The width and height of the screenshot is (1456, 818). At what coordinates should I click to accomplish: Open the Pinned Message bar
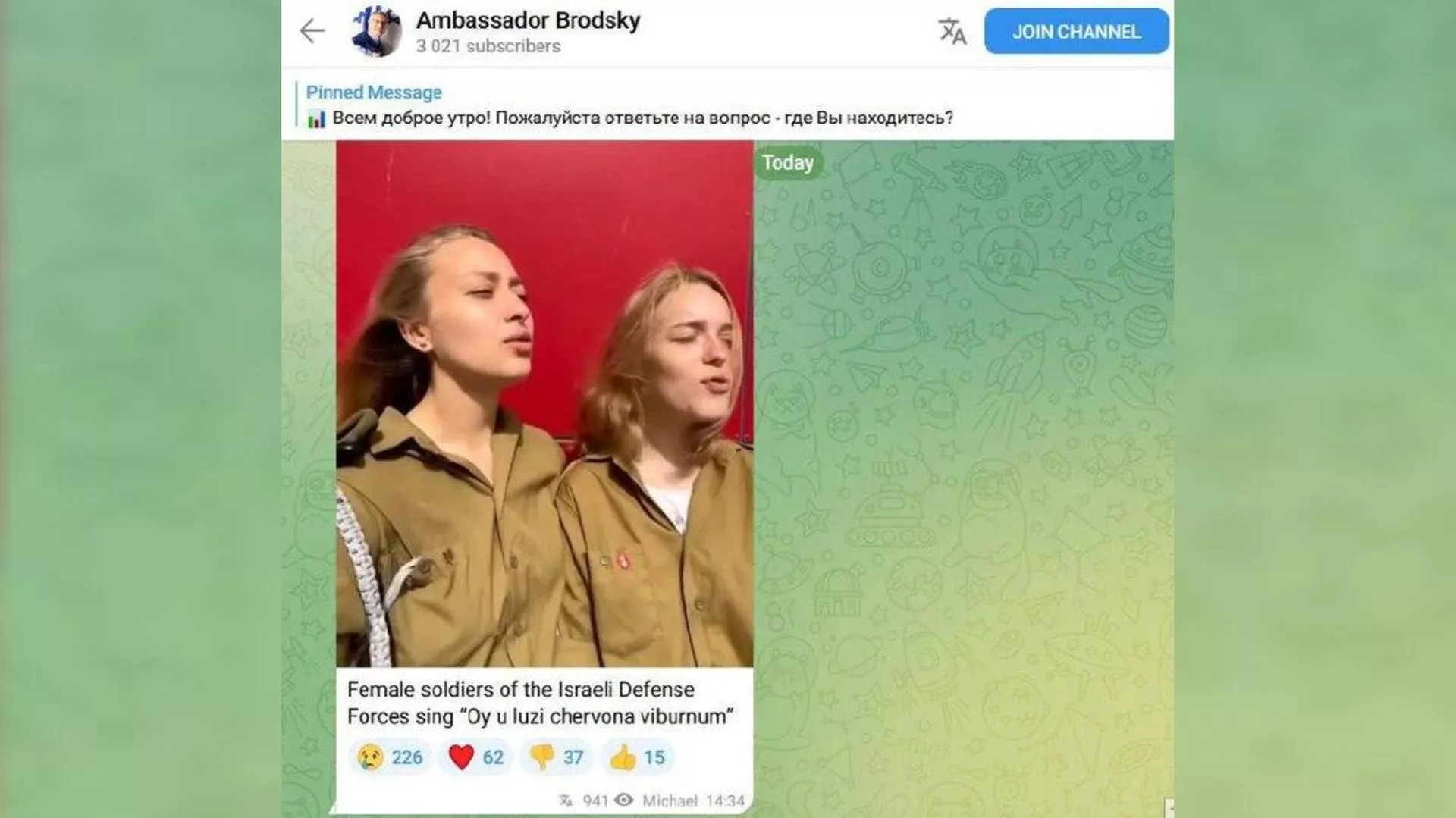727,105
